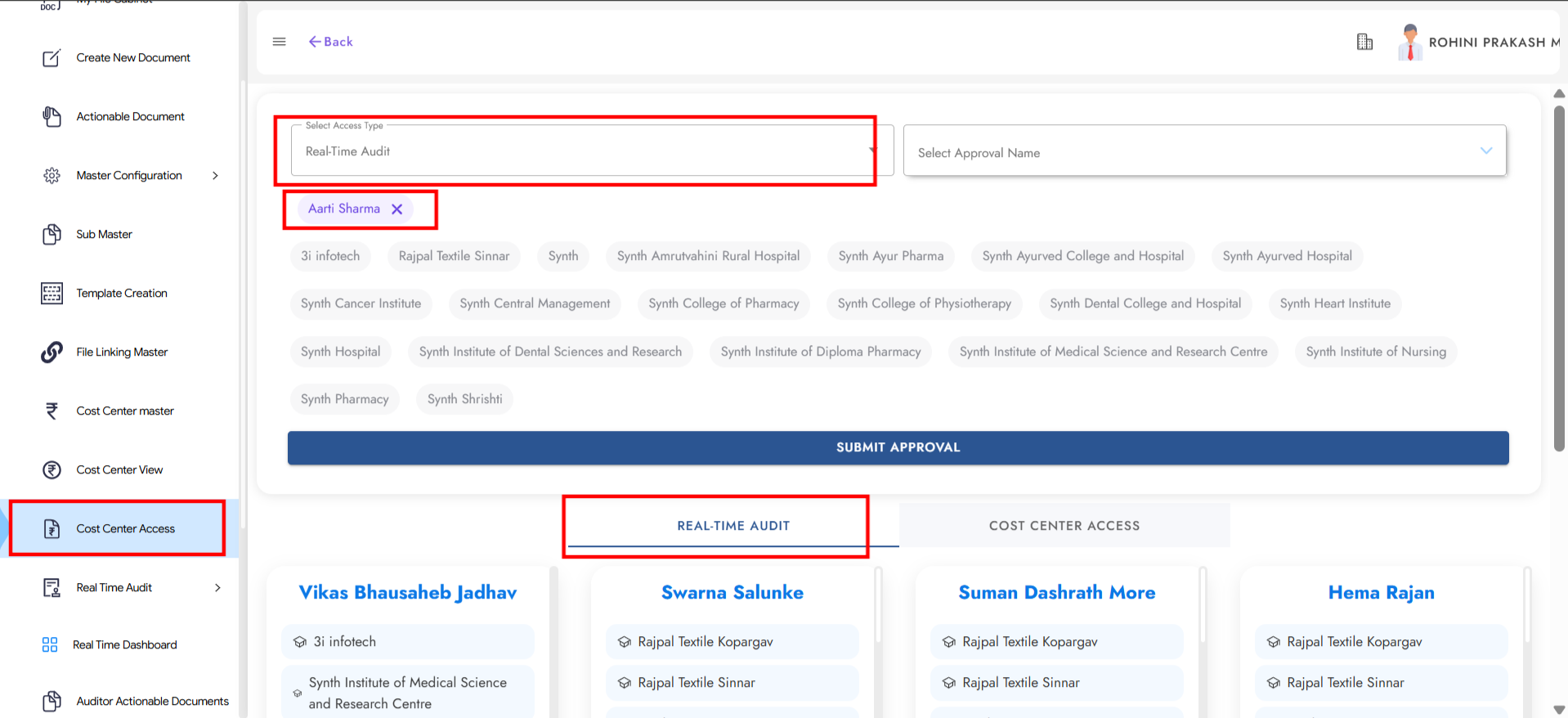This screenshot has width=1568, height=718.
Task: Click the user avatar icon
Action: click(1409, 42)
